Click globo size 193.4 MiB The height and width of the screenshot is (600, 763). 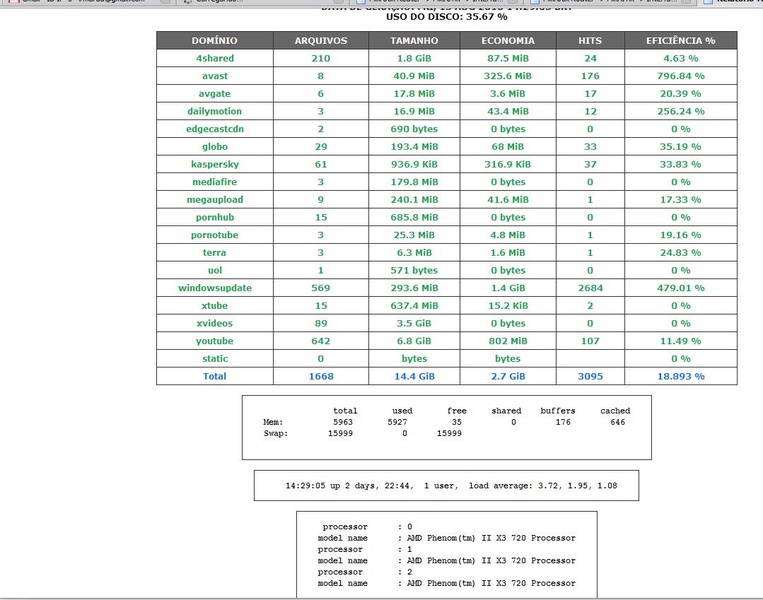tap(414, 146)
